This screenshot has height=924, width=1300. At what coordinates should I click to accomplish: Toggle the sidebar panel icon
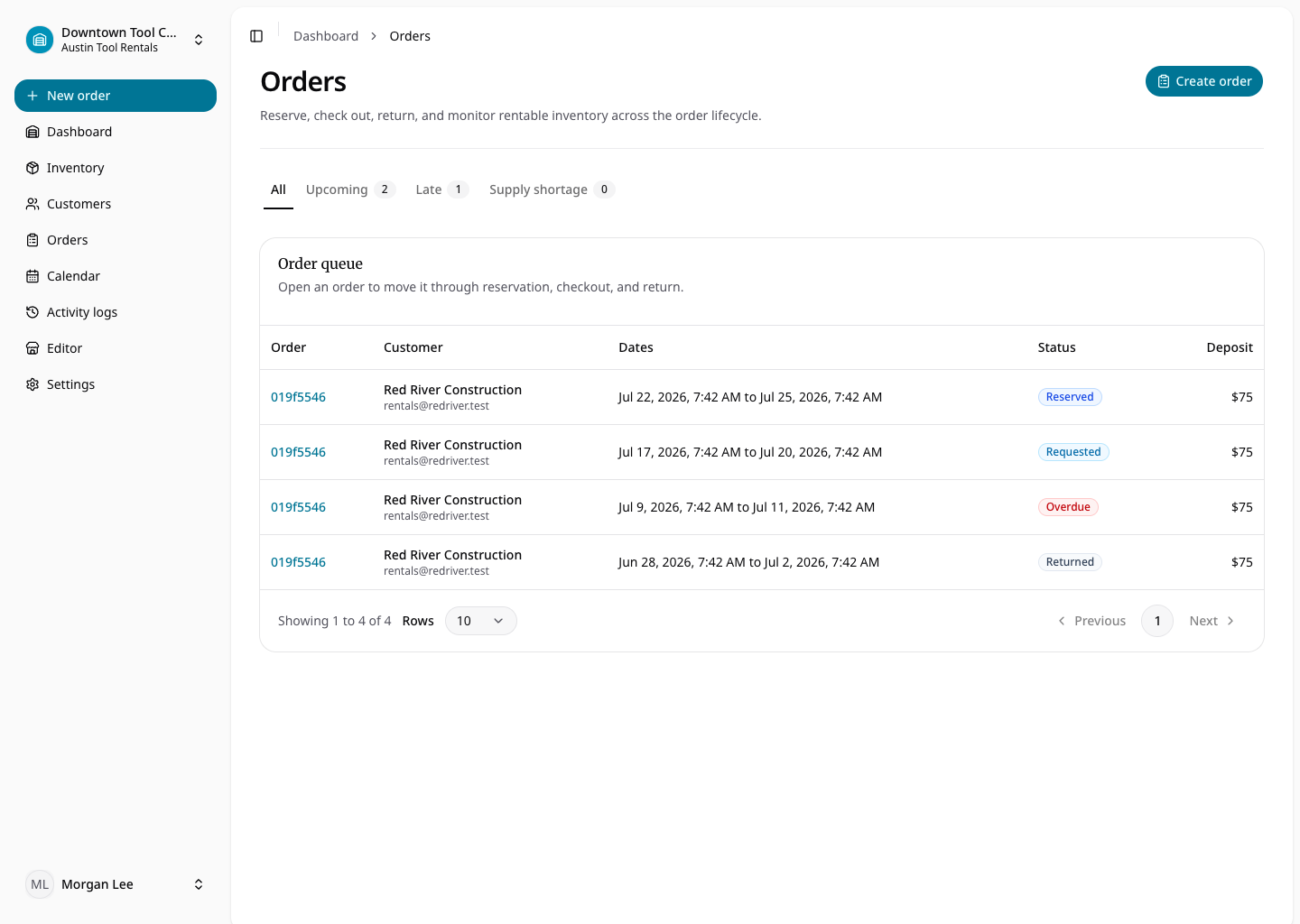256,36
